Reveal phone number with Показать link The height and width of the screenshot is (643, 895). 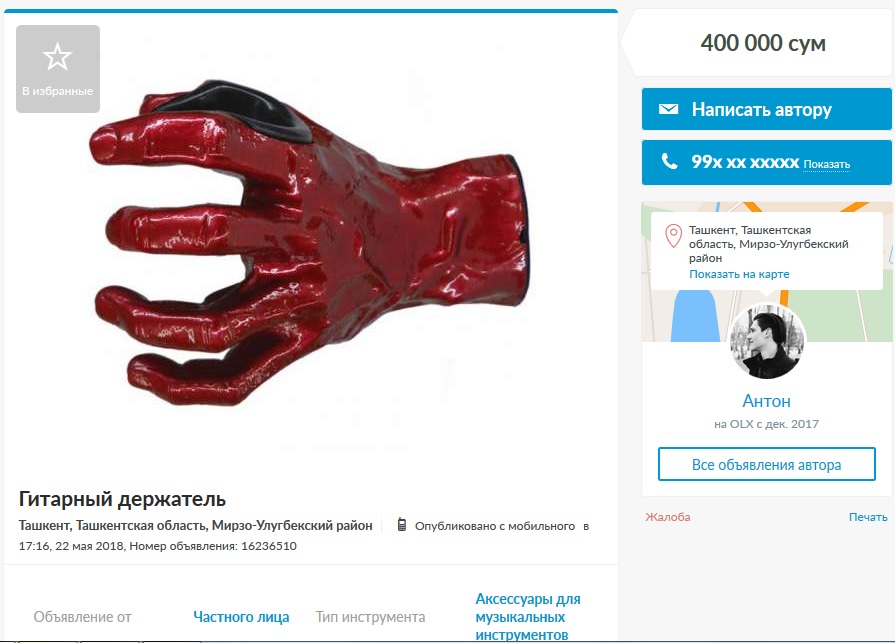pyautogui.click(x=827, y=164)
